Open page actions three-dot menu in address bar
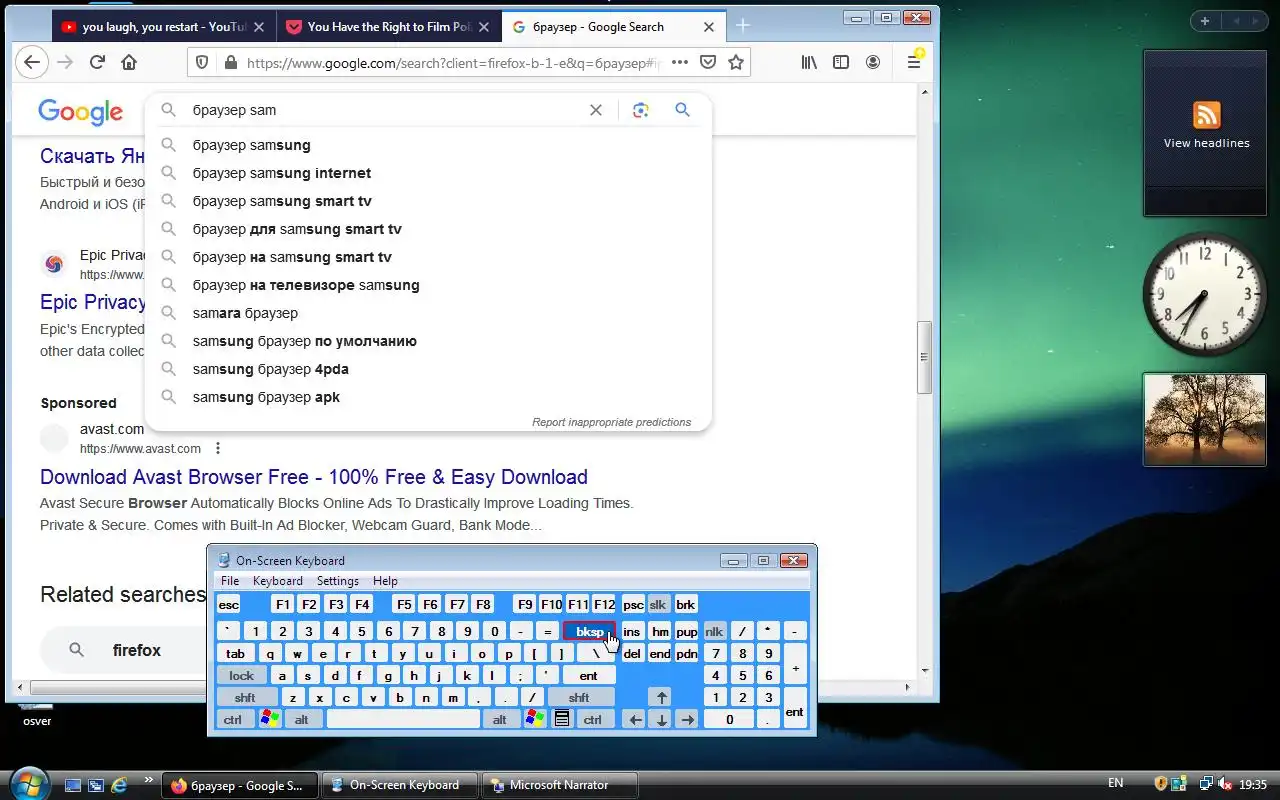This screenshot has width=1280, height=800. tap(680, 62)
